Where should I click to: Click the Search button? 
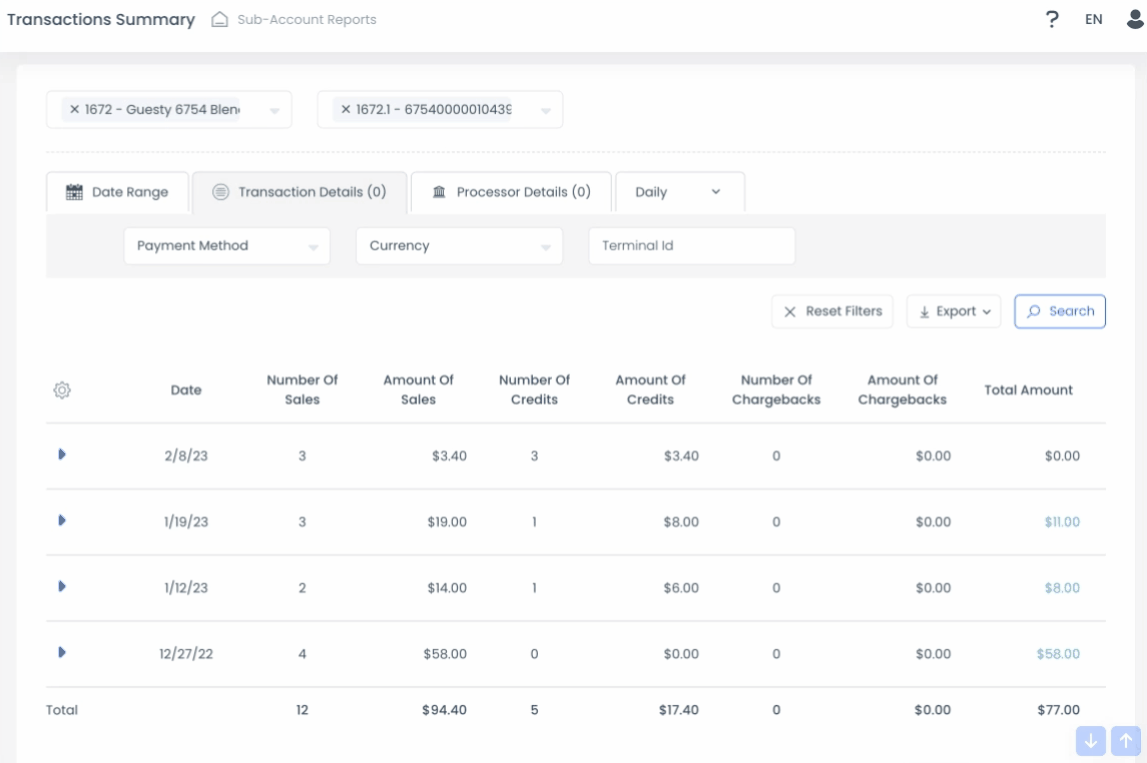point(1060,311)
